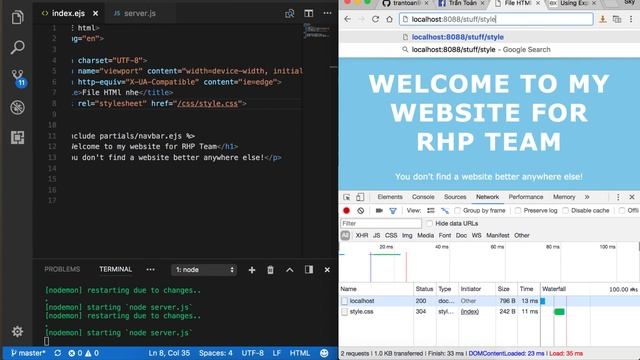Check the localhost row checkbox
The width and height of the screenshot is (640, 360).
point(345,301)
